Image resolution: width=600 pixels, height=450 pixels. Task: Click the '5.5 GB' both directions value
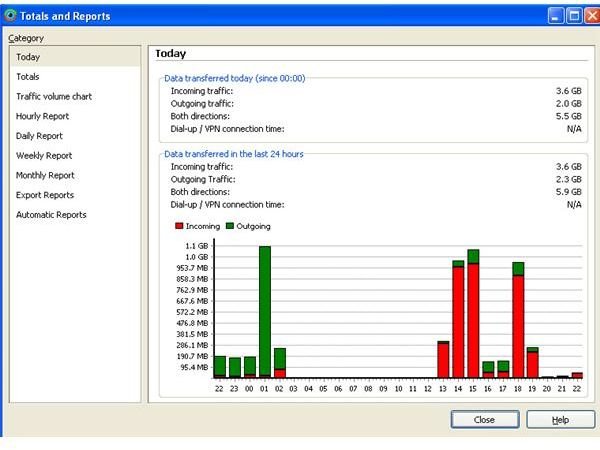pos(569,116)
